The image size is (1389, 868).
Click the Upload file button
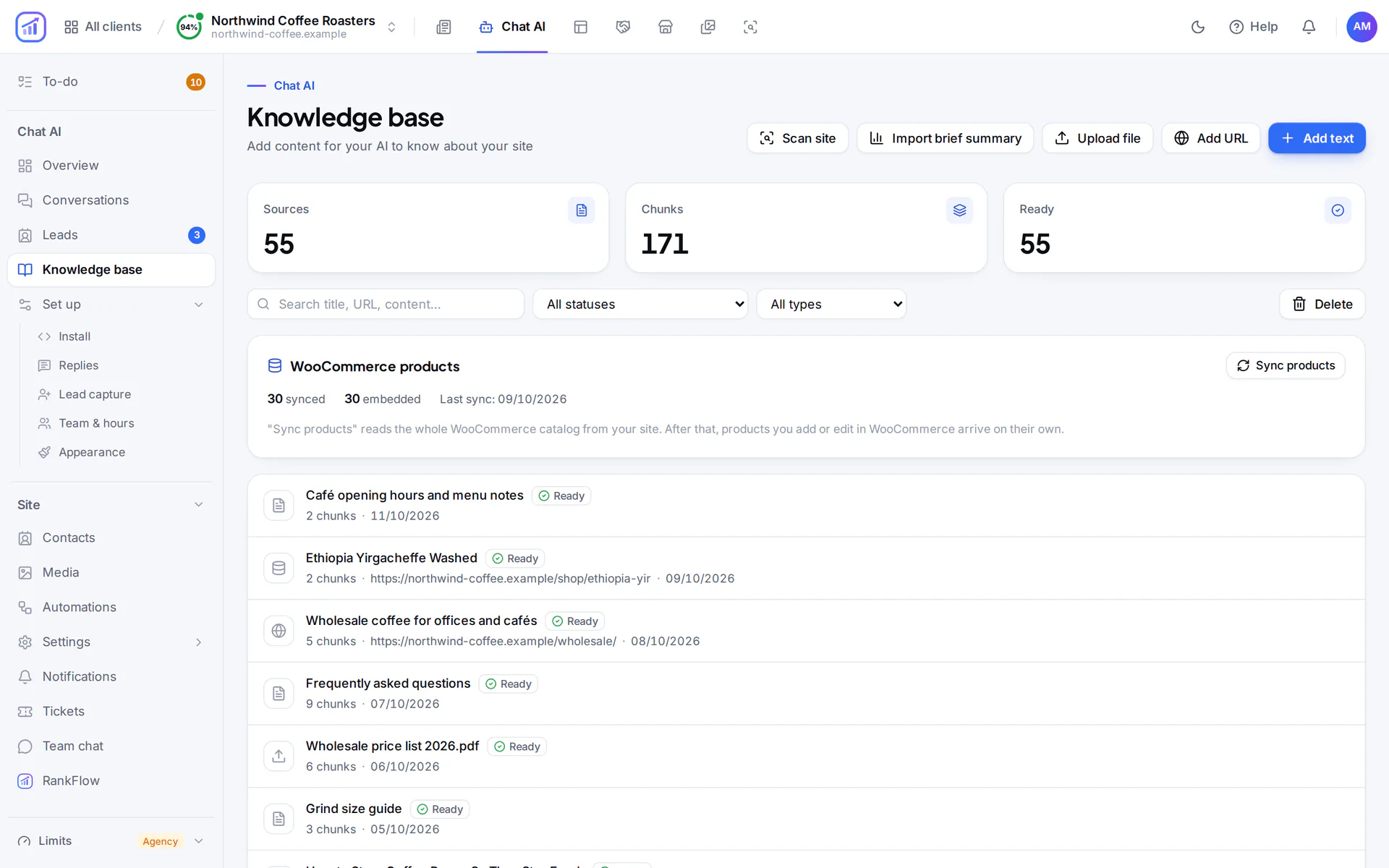(x=1097, y=138)
